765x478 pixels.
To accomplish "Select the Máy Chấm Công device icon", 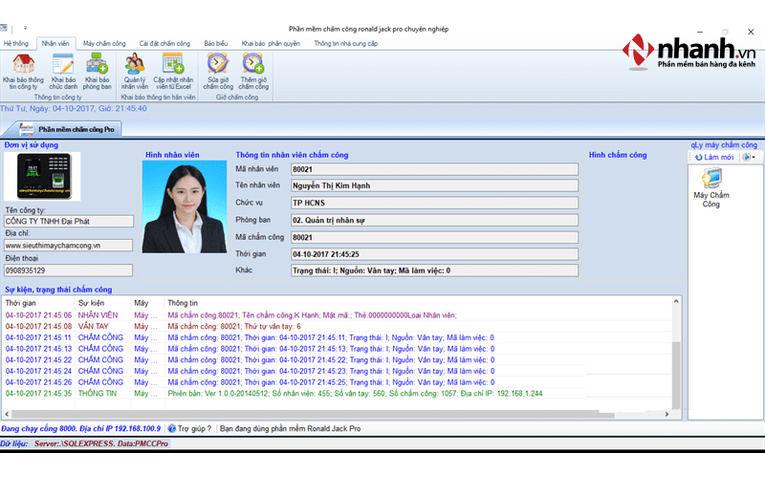I will 711,188.
